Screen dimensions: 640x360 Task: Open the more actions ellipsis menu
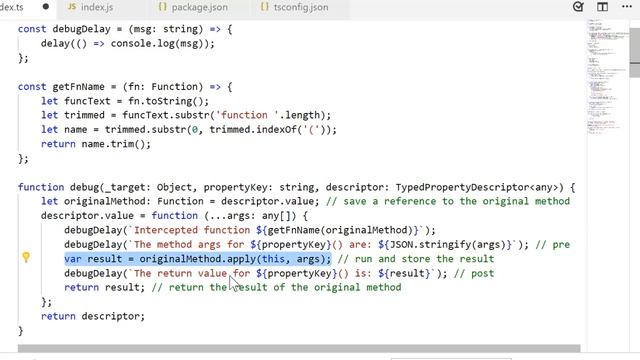tap(627, 7)
